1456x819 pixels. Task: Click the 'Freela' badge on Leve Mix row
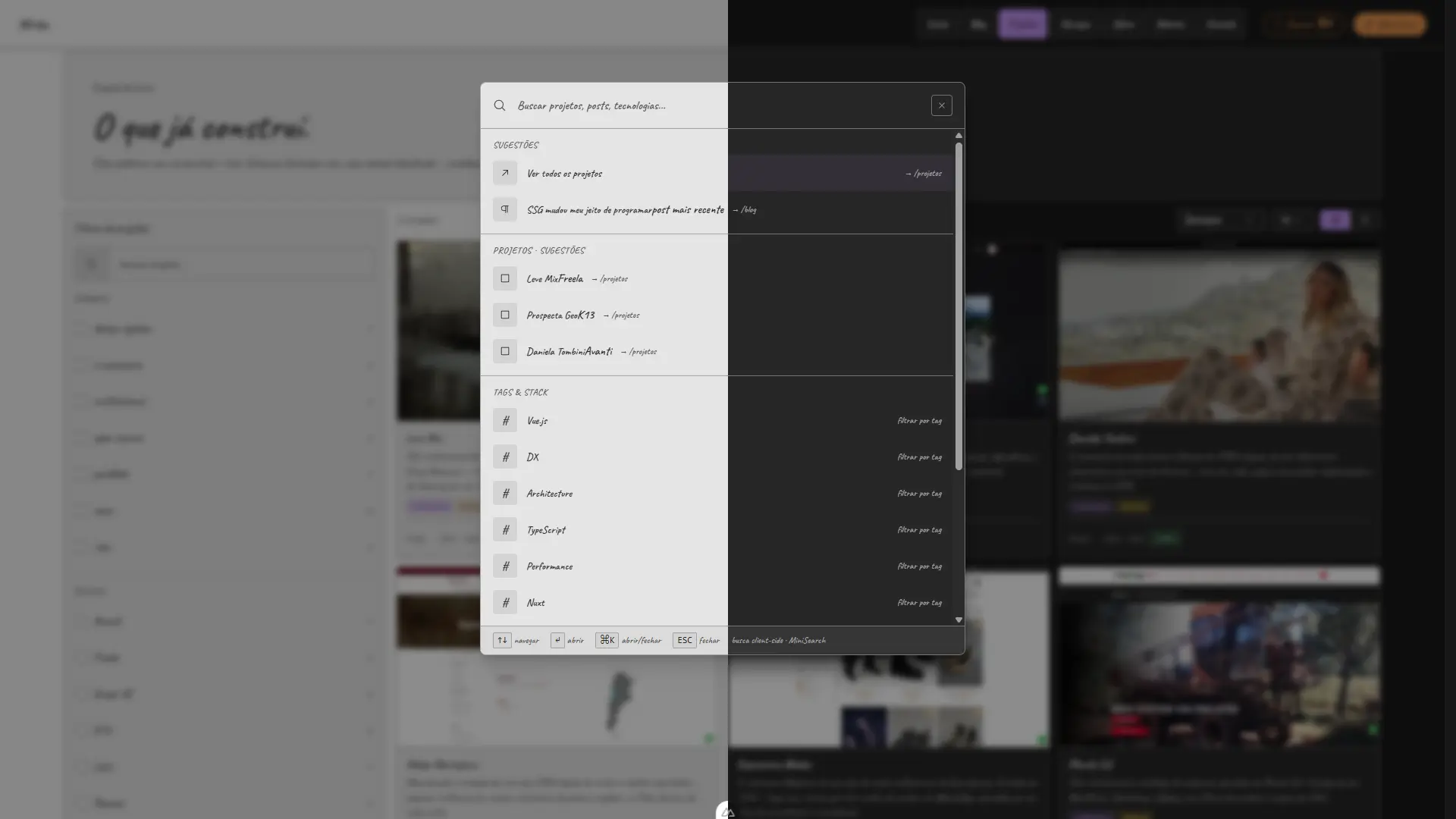pyautogui.click(x=570, y=279)
